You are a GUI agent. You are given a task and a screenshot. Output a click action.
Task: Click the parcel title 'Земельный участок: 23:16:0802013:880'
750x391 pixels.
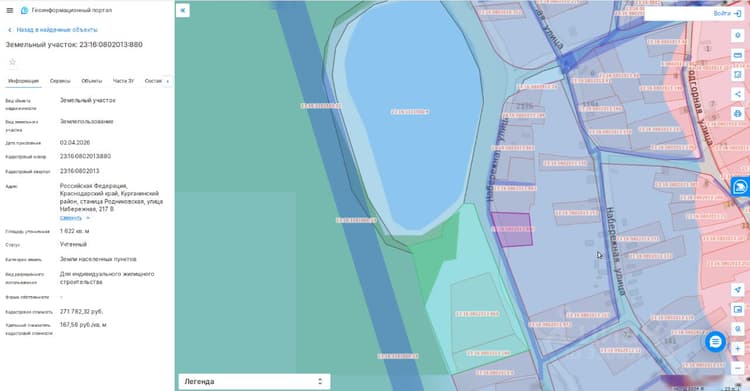74,45
